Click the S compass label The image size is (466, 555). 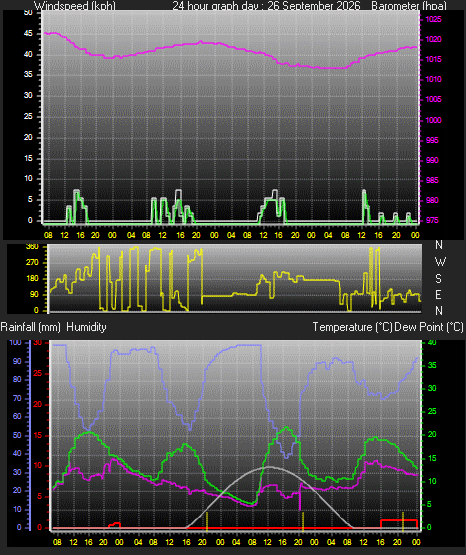coord(438,279)
